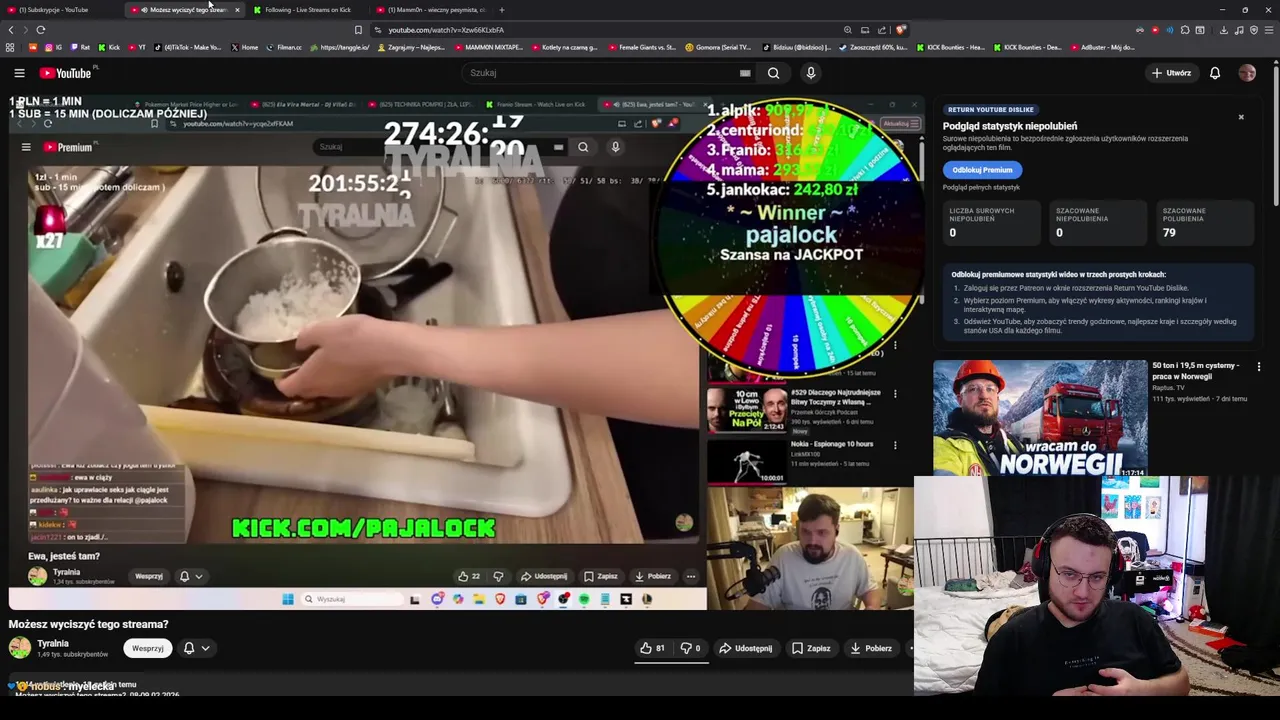1280x720 pixels.
Task: Bookmark this page via address bar icon
Action: [x=358, y=30]
